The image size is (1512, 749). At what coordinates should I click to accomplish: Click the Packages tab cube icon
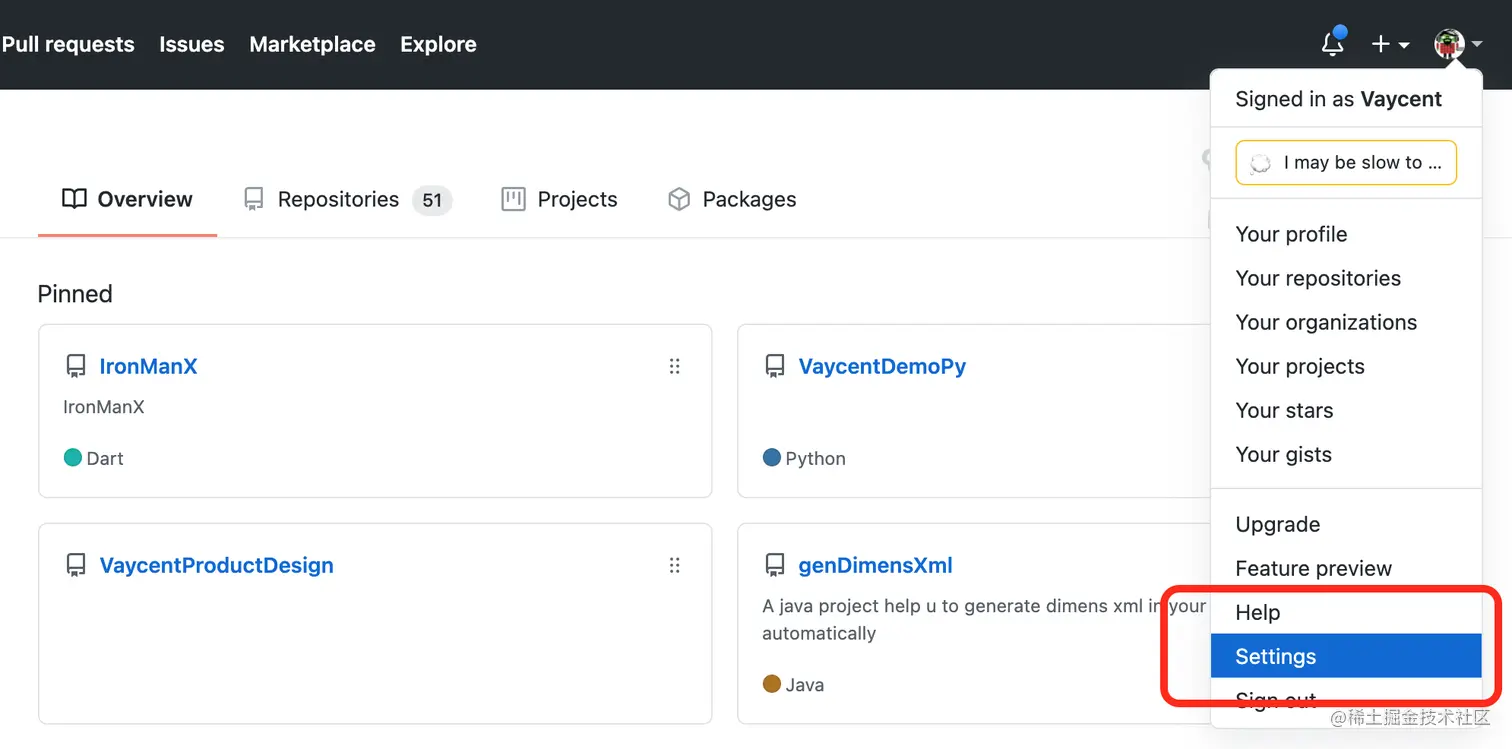(679, 199)
